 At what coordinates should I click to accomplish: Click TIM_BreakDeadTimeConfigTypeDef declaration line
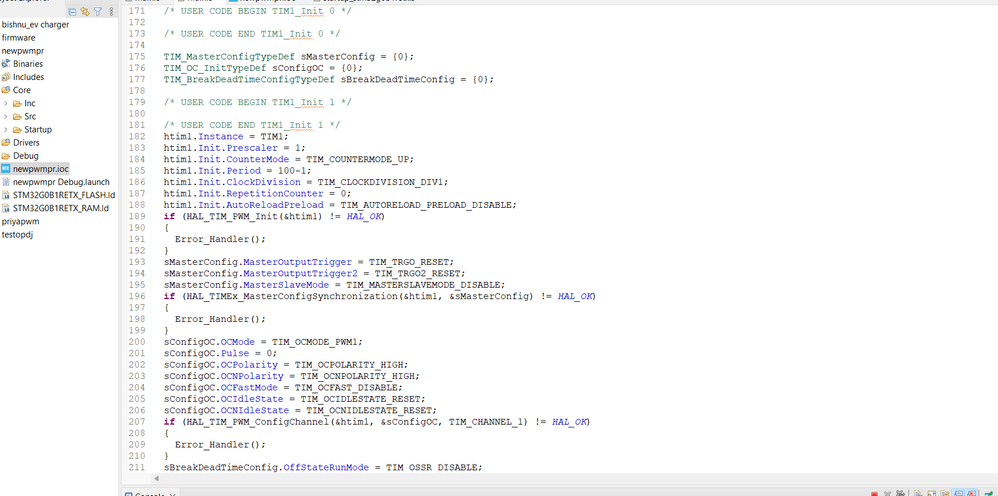pos(328,79)
